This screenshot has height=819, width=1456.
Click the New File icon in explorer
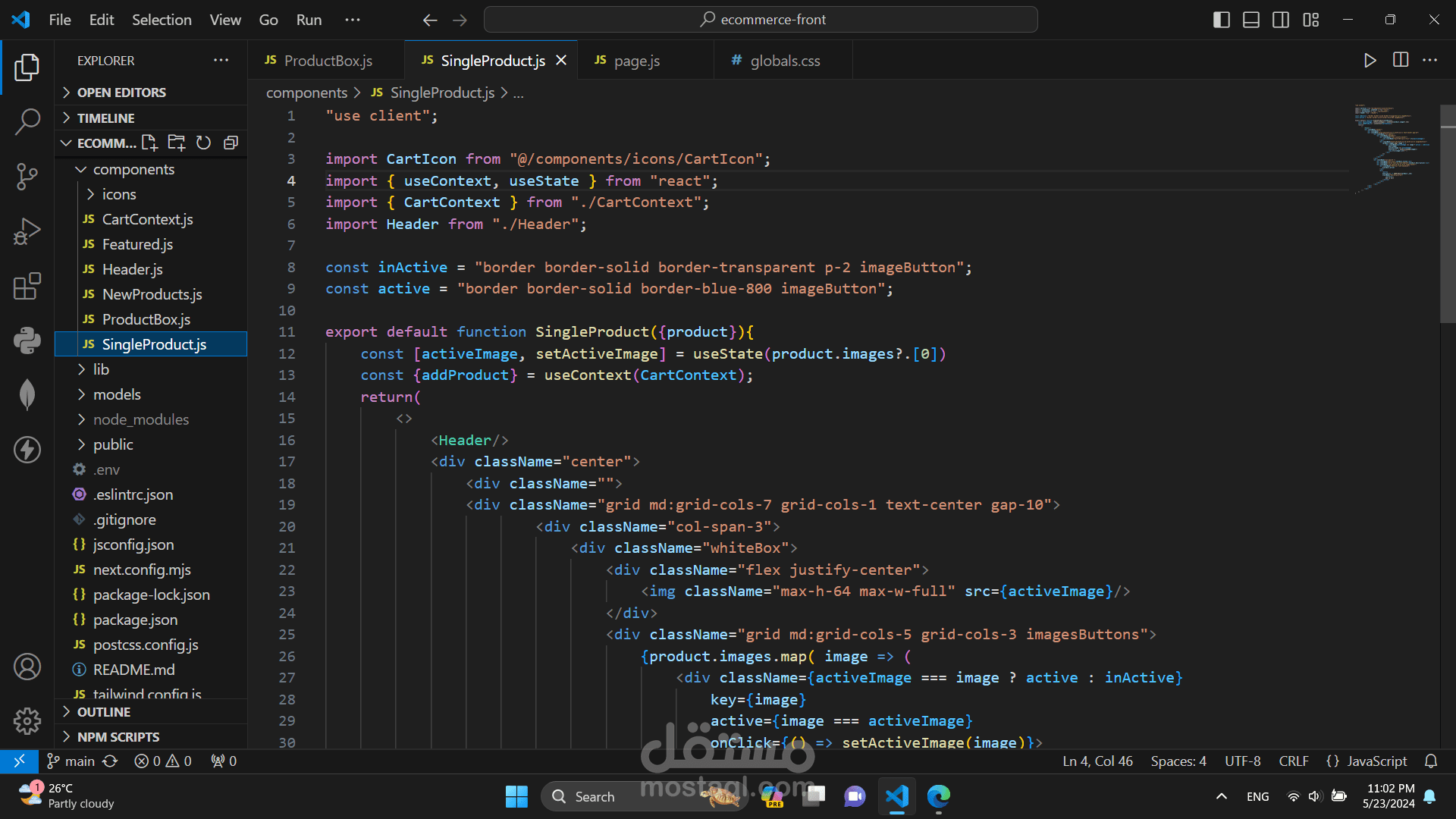click(149, 143)
